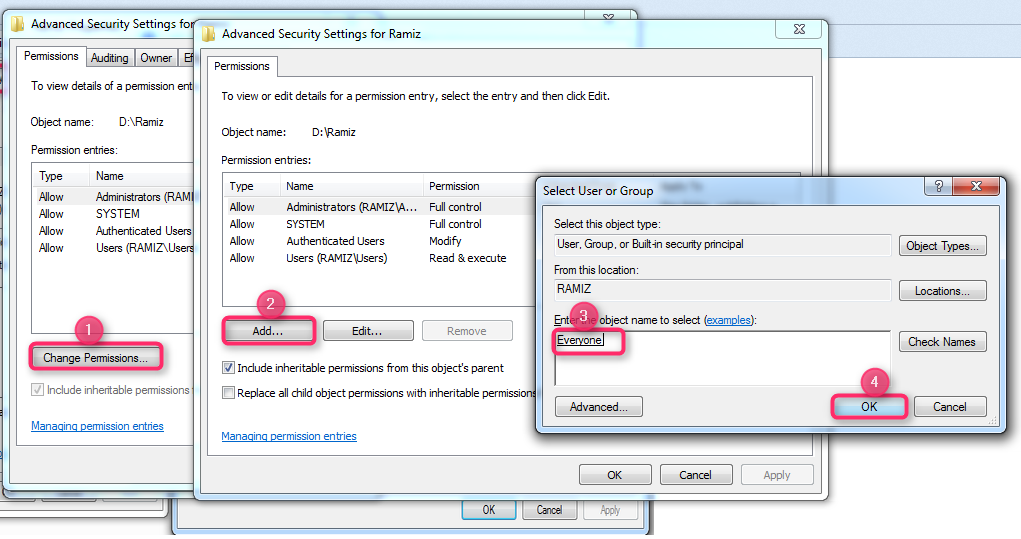The image size is (1021, 539).
Task: Click into the object name field containing Everyone
Action: 722,358
